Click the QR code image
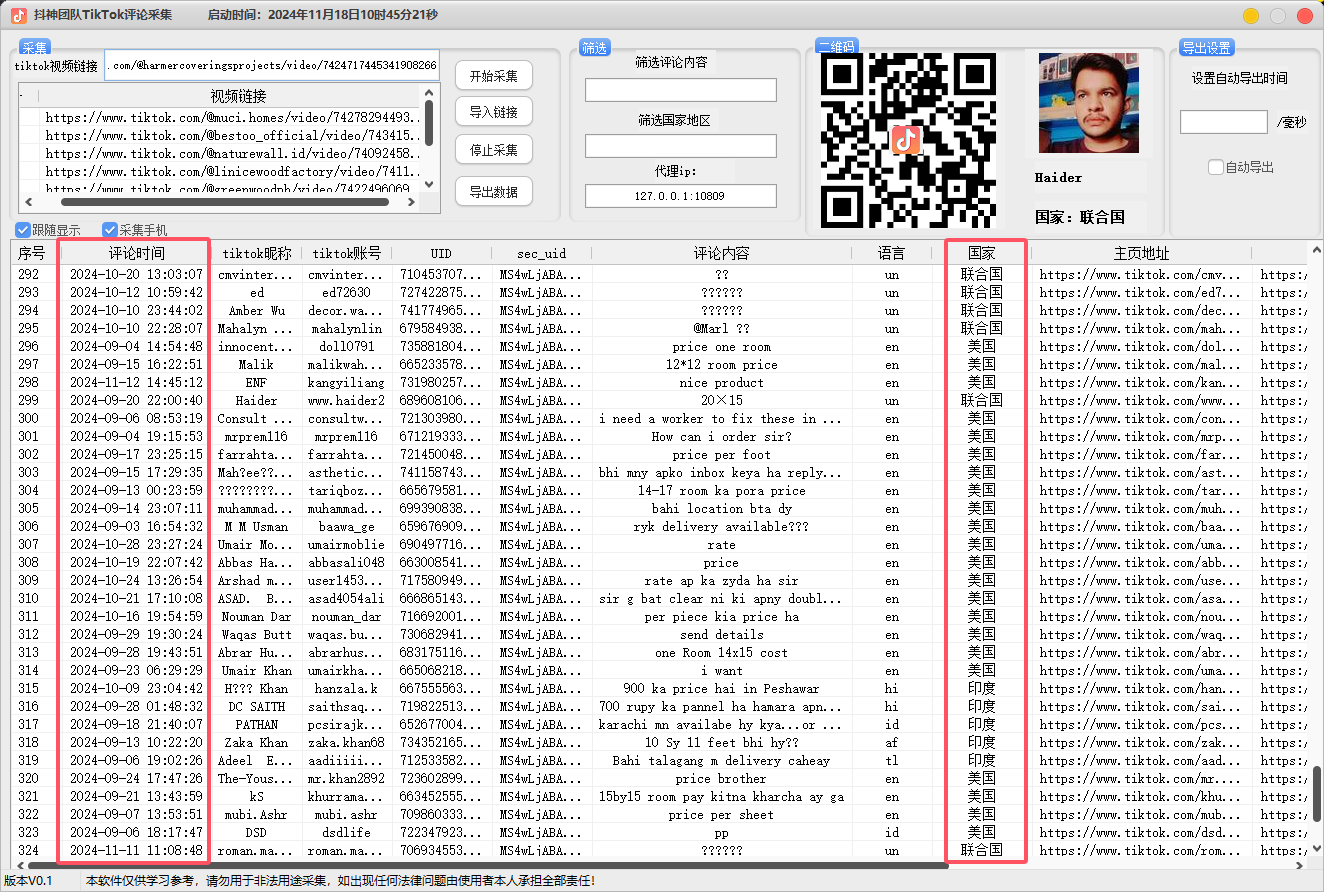Screen dimensions: 1324x892 pyautogui.click(x=907, y=139)
